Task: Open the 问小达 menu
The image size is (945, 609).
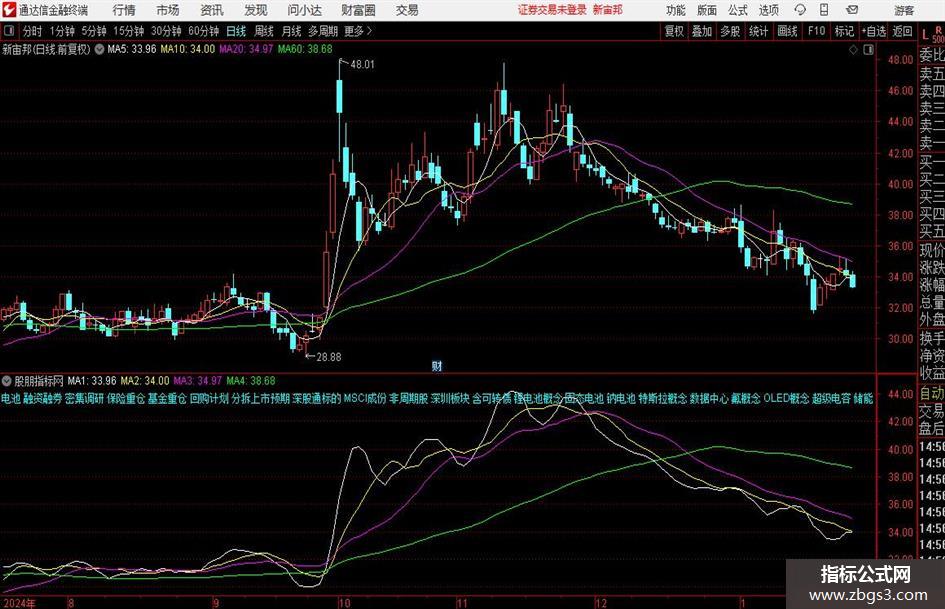Action: [304, 10]
